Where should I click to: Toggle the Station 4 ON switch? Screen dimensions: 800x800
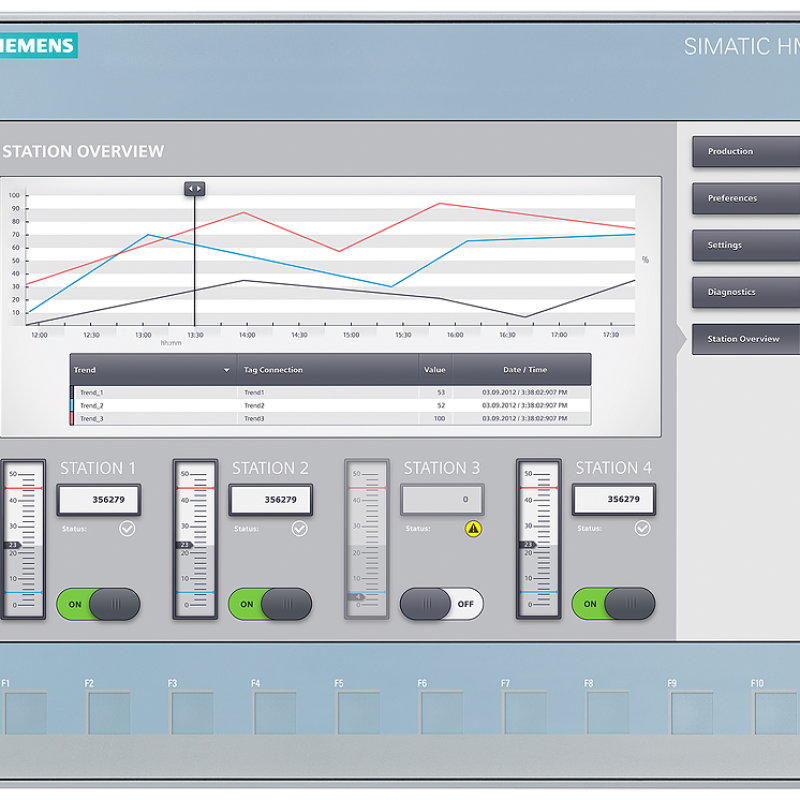tap(613, 604)
